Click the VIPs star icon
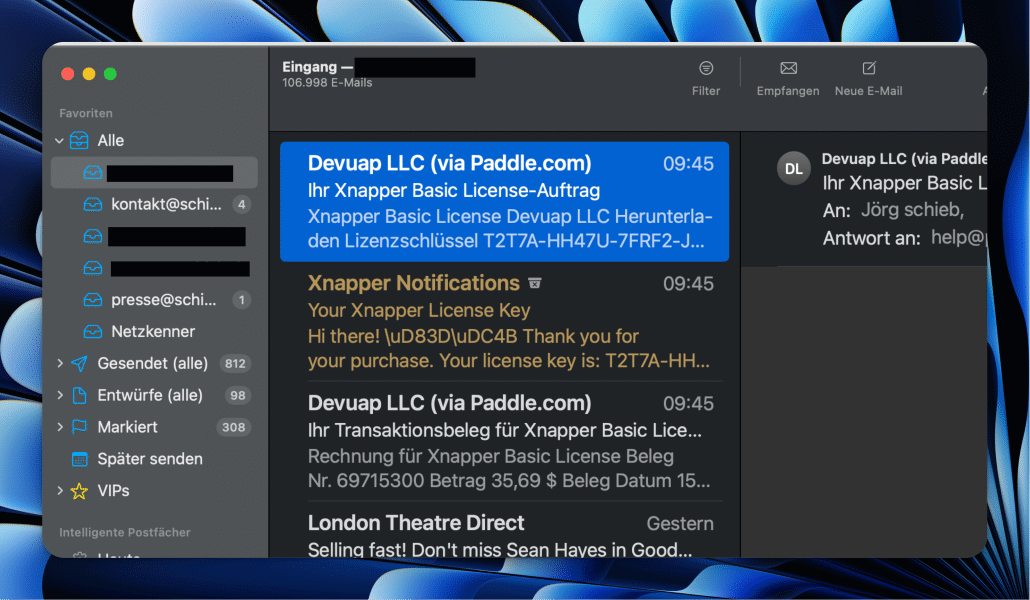 pos(79,491)
